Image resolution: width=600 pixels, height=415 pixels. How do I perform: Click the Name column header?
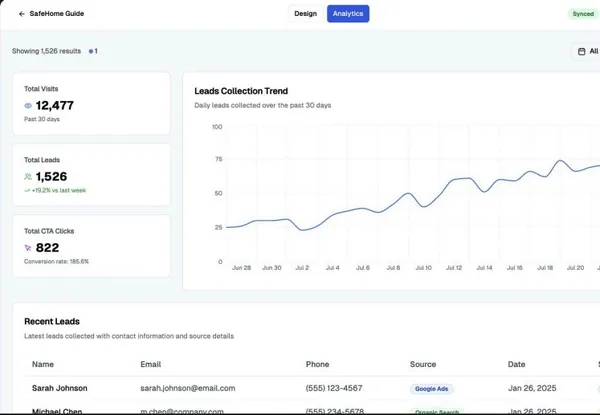(43, 364)
